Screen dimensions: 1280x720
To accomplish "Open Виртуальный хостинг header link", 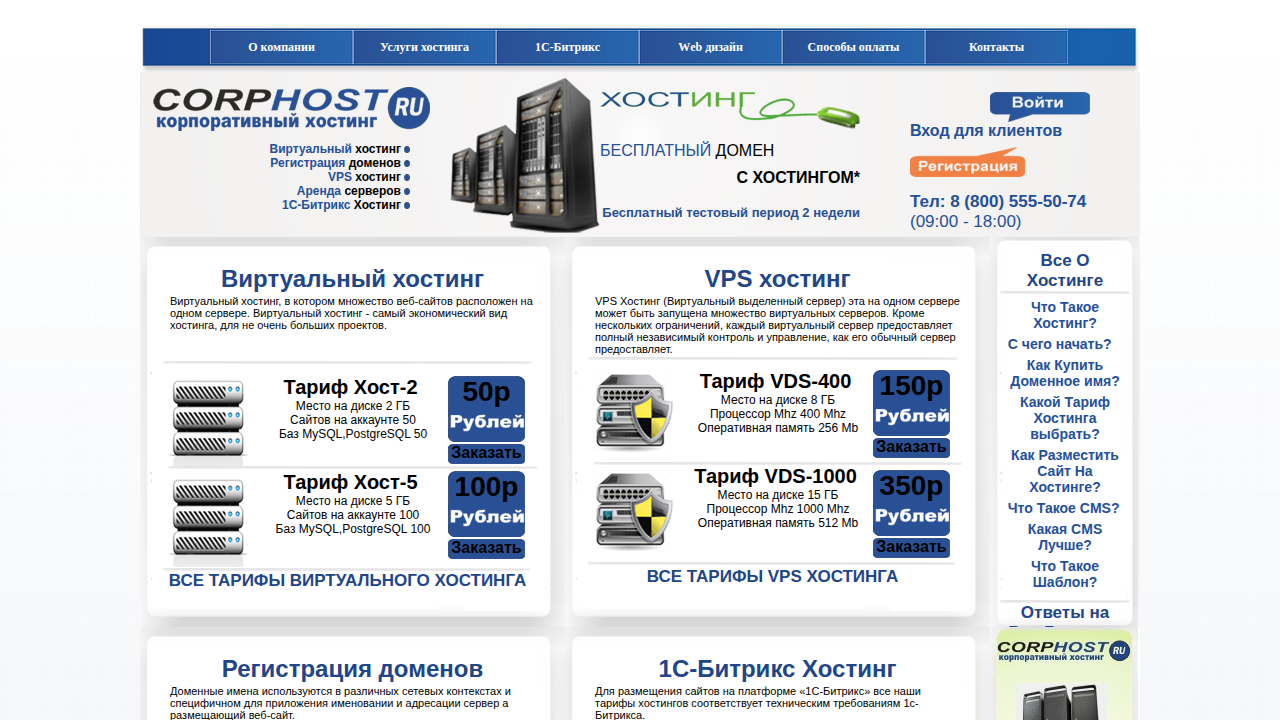I will 335,149.
